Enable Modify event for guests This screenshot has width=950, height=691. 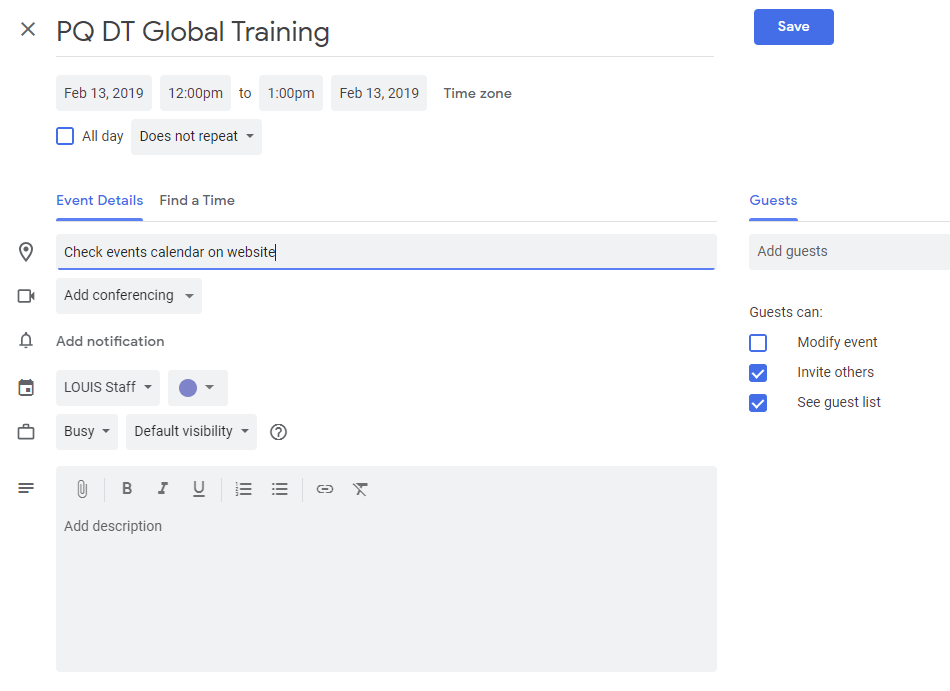point(758,343)
